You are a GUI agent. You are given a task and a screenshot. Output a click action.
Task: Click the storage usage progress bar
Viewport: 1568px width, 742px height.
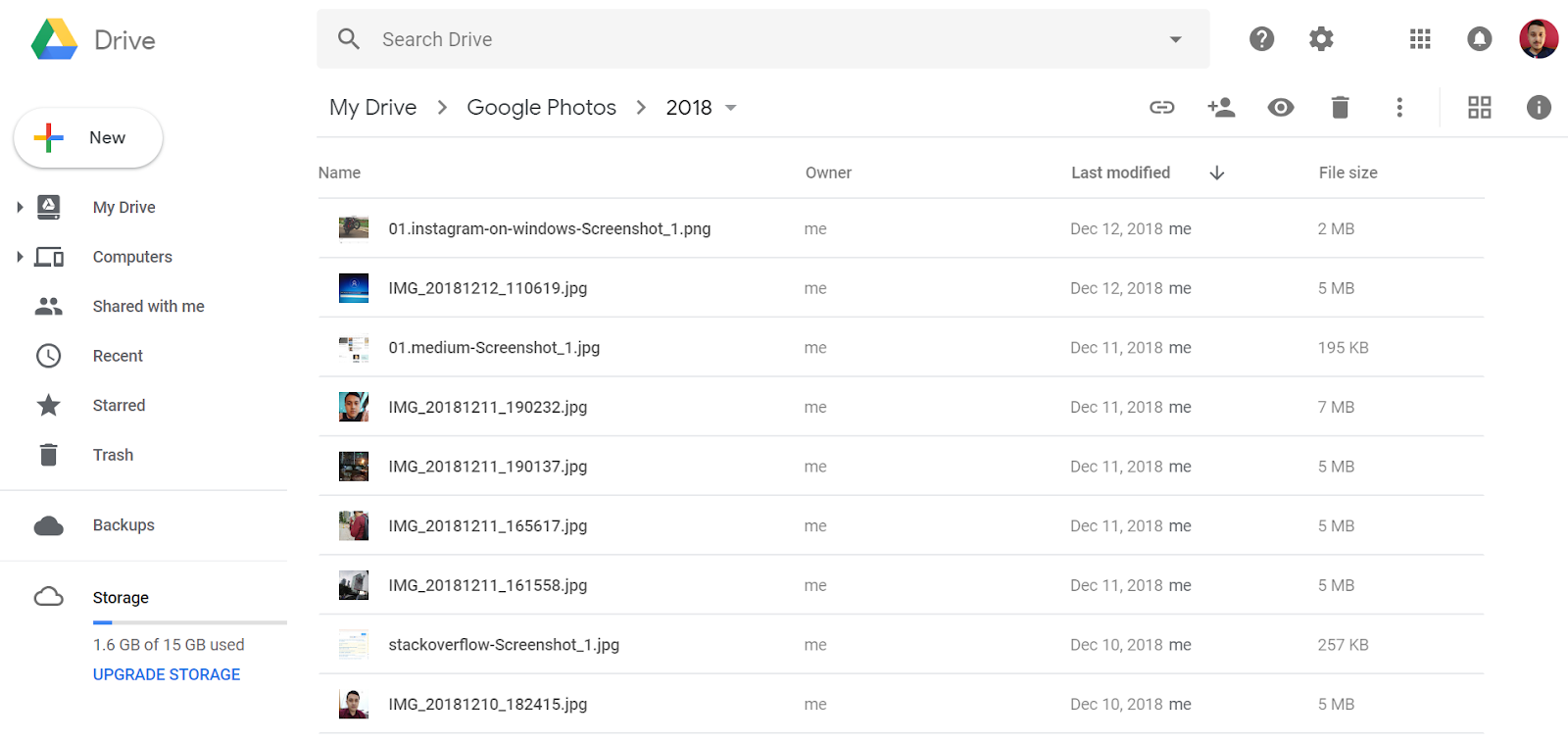click(x=189, y=622)
